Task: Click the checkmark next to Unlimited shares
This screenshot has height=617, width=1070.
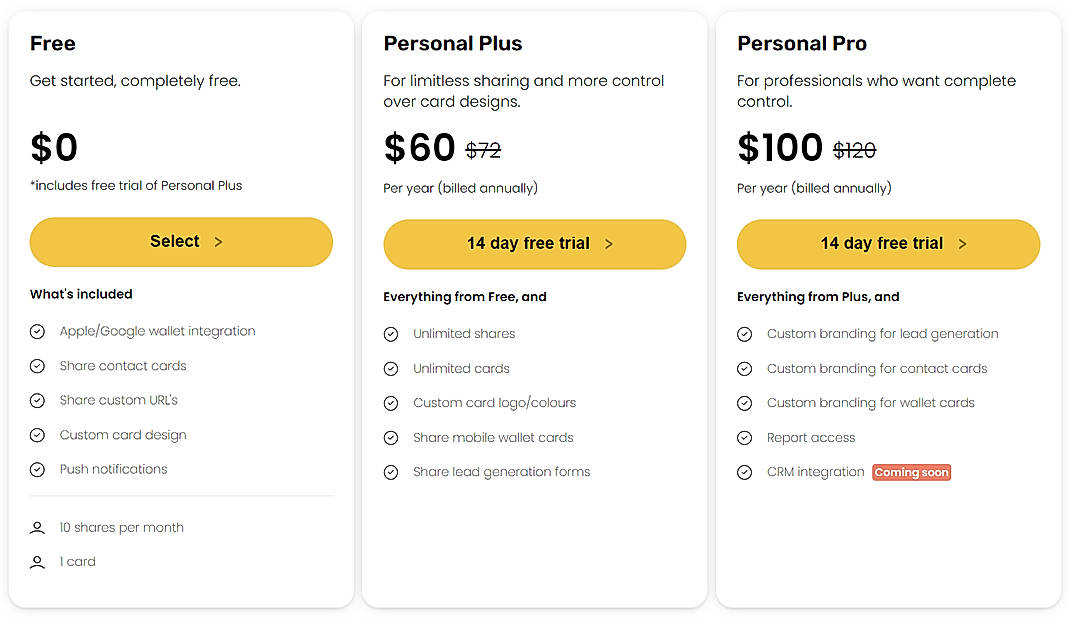Action: (x=391, y=334)
